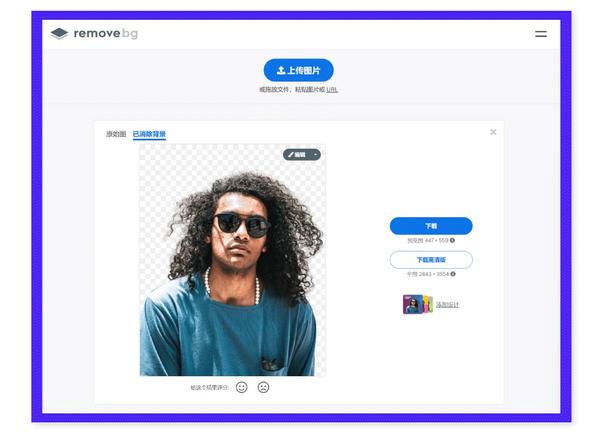This screenshot has width=600, height=435.
Task: Rate the result with the smiley face
Action: click(241, 388)
